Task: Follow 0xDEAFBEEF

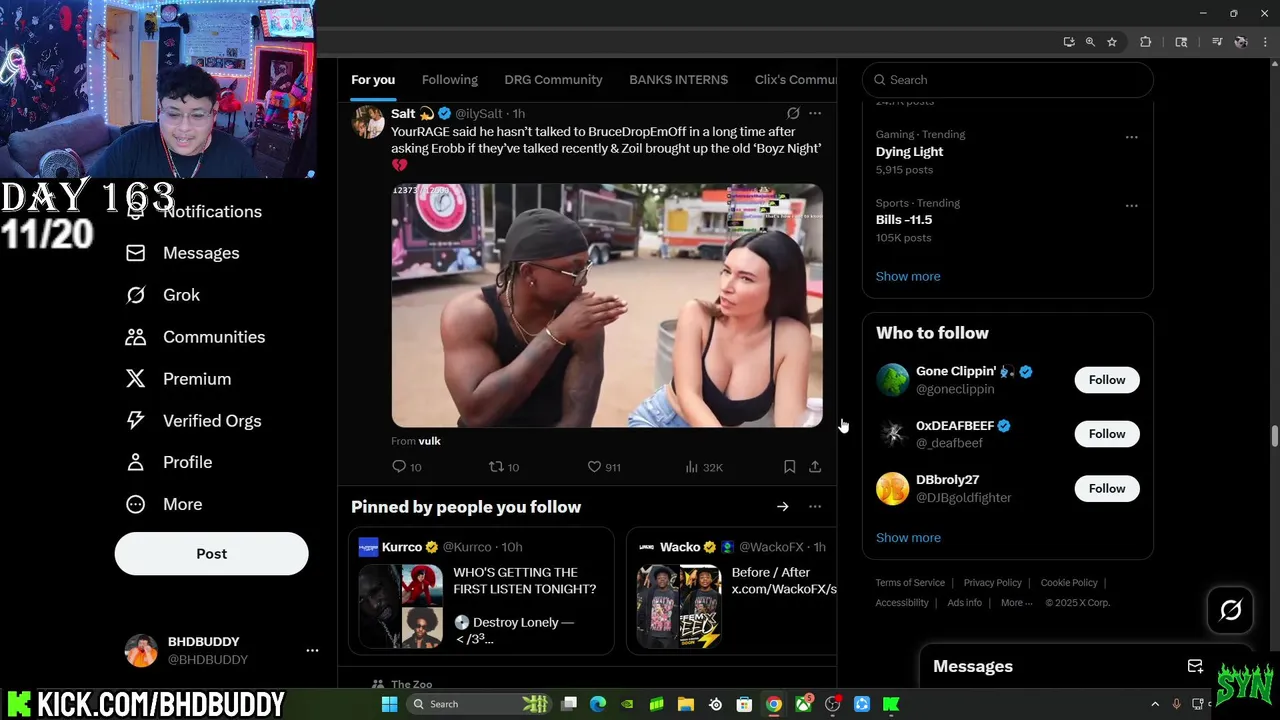Action: click(x=1107, y=434)
